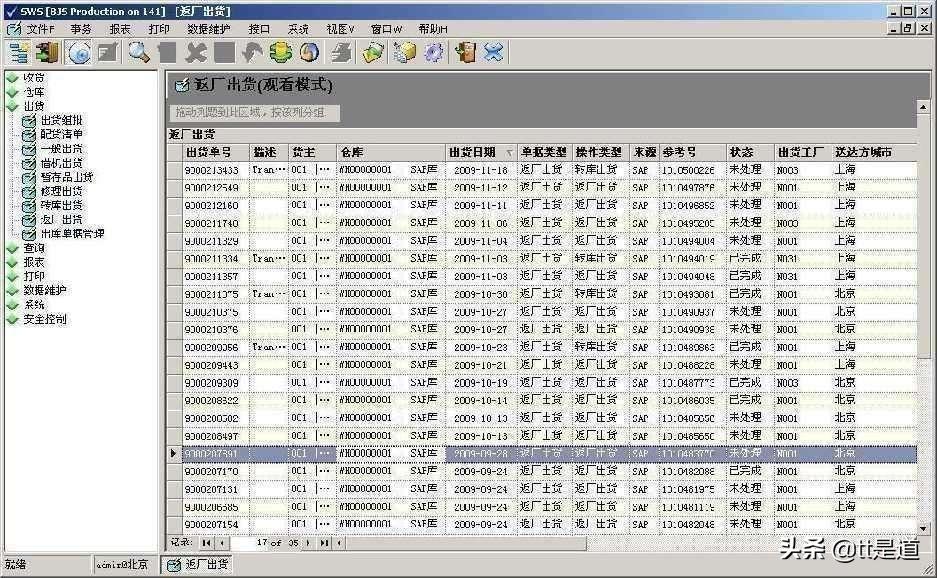Go to the last record button
This screenshot has width=937, height=578.
click(x=324, y=543)
